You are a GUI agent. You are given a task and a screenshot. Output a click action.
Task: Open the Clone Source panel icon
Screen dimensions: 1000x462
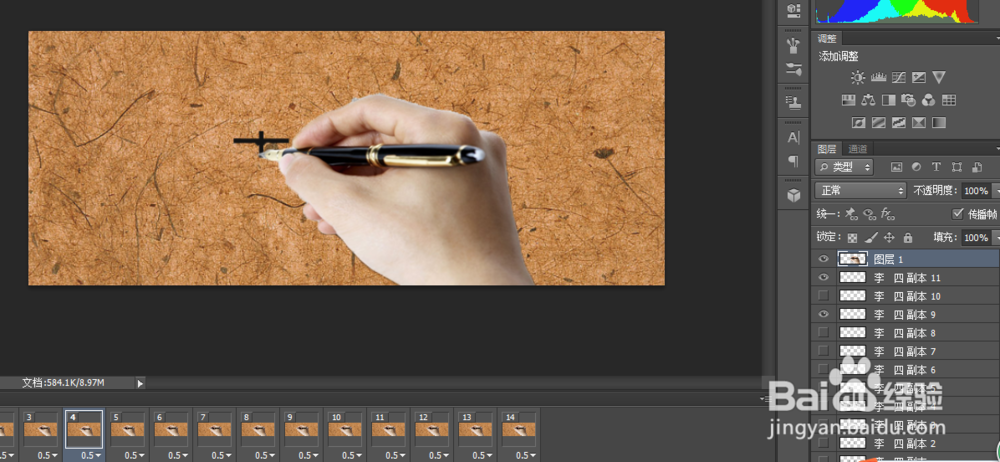click(793, 102)
